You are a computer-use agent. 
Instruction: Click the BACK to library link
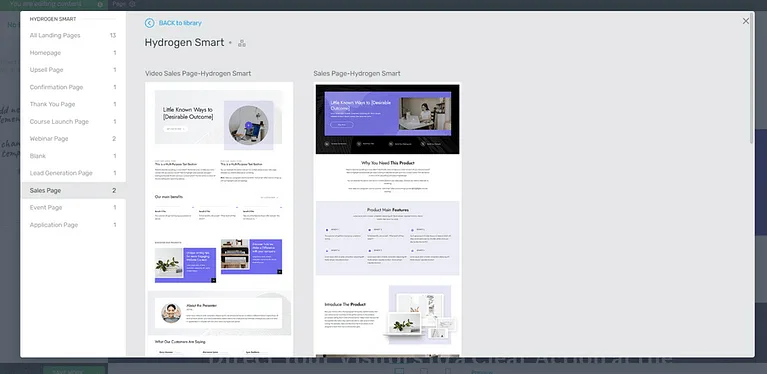[180, 23]
